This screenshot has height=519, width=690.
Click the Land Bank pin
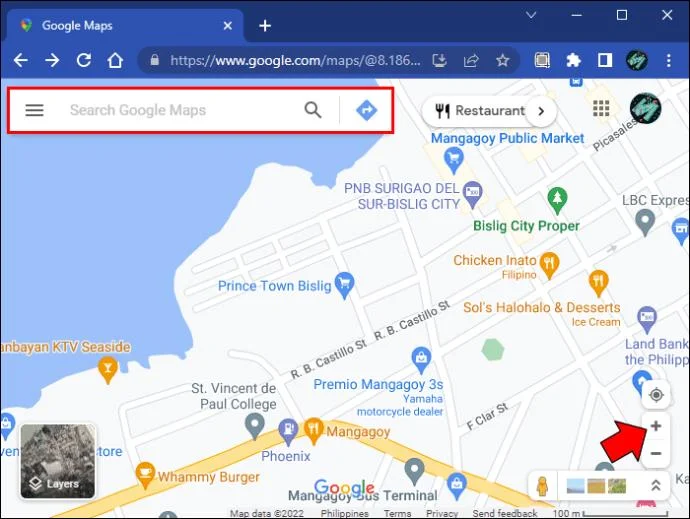click(647, 320)
